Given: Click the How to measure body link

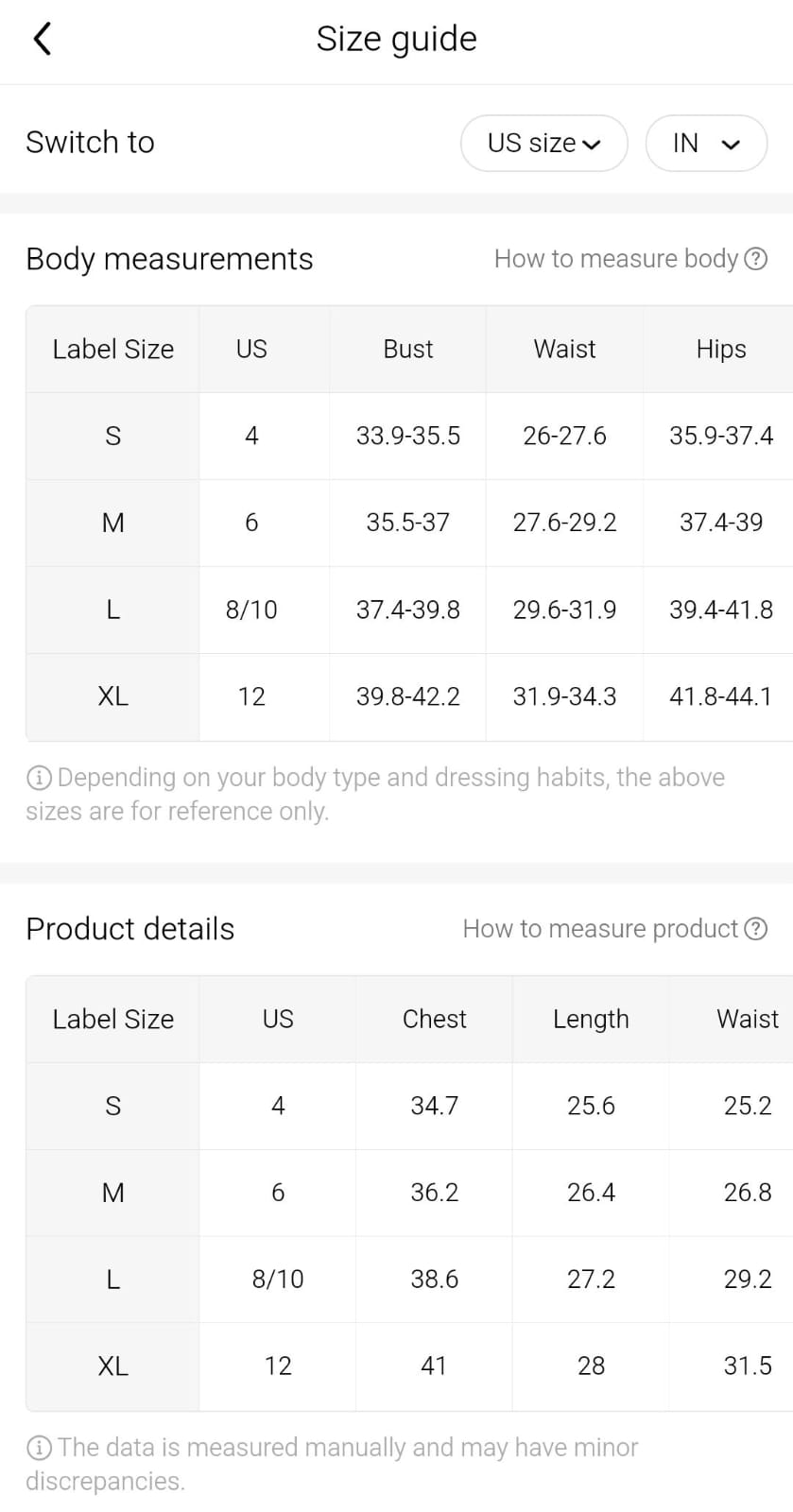Looking at the screenshot, I should pos(615,259).
